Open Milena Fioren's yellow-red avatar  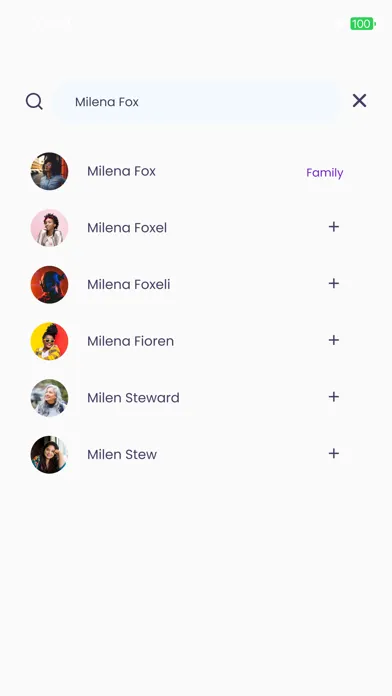(x=49, y=341)
